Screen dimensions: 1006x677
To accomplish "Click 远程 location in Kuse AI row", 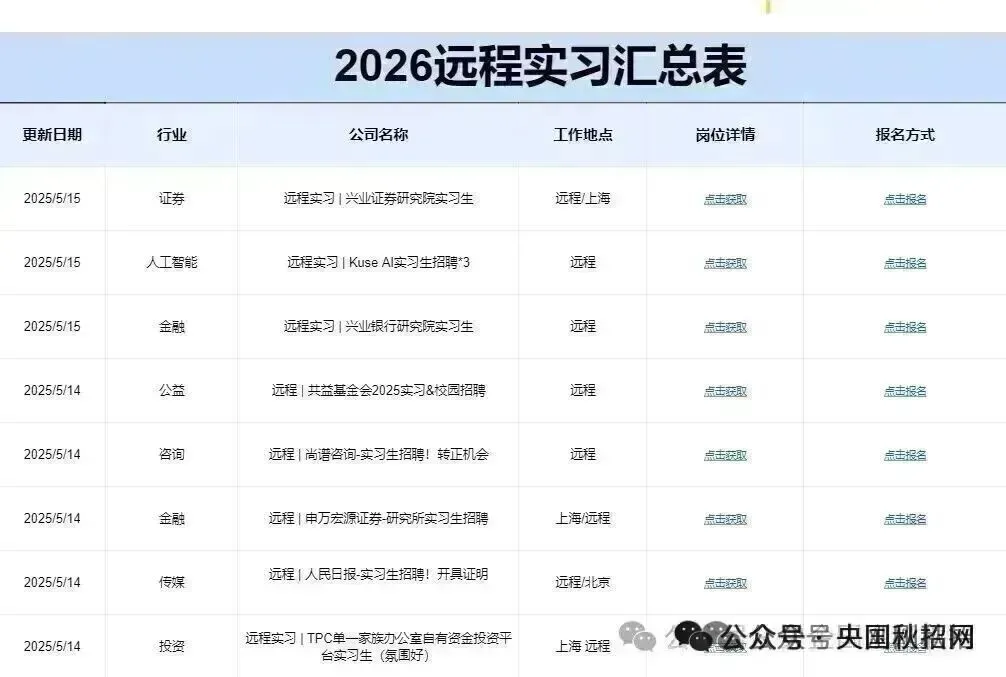I will (x=583, y=262).
